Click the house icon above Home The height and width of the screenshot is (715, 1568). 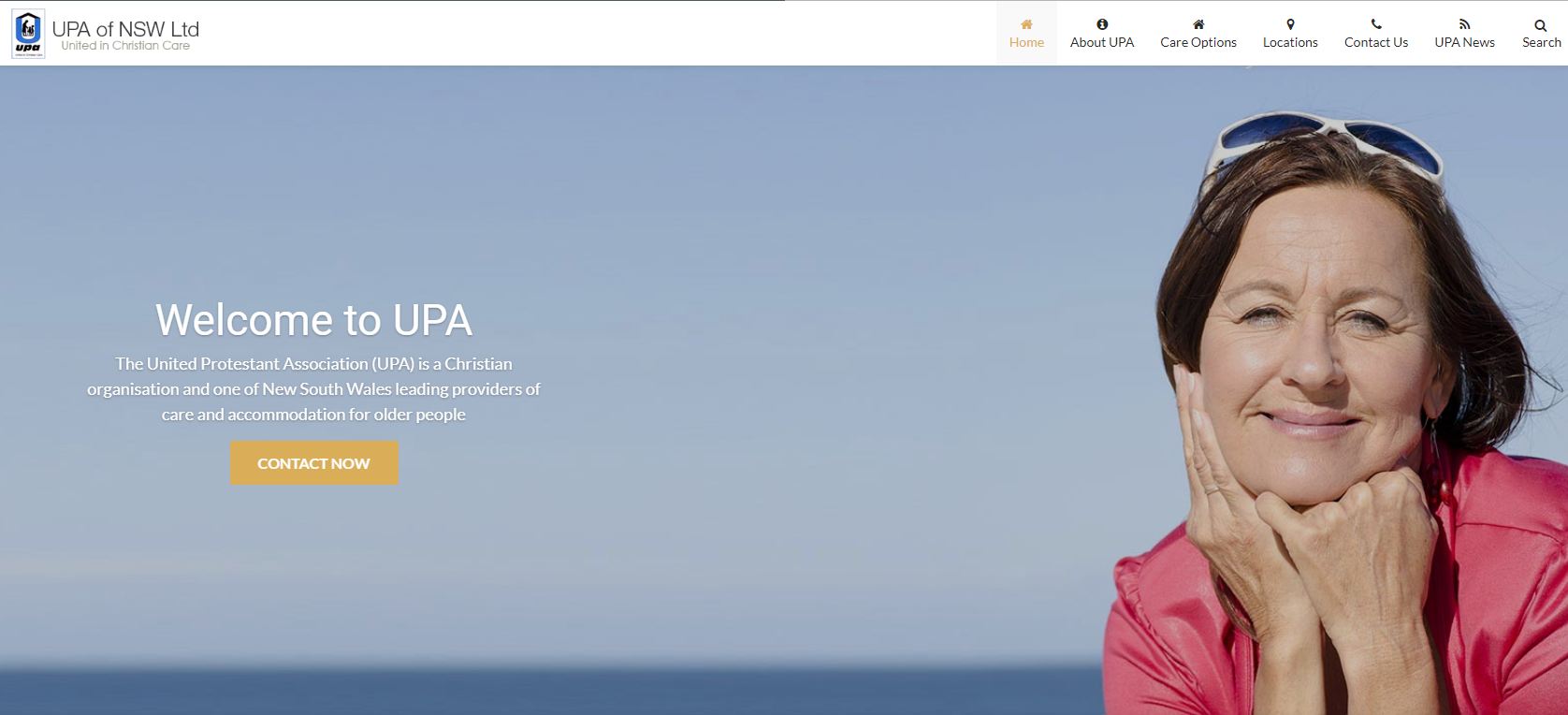(x=1026, y=24)
